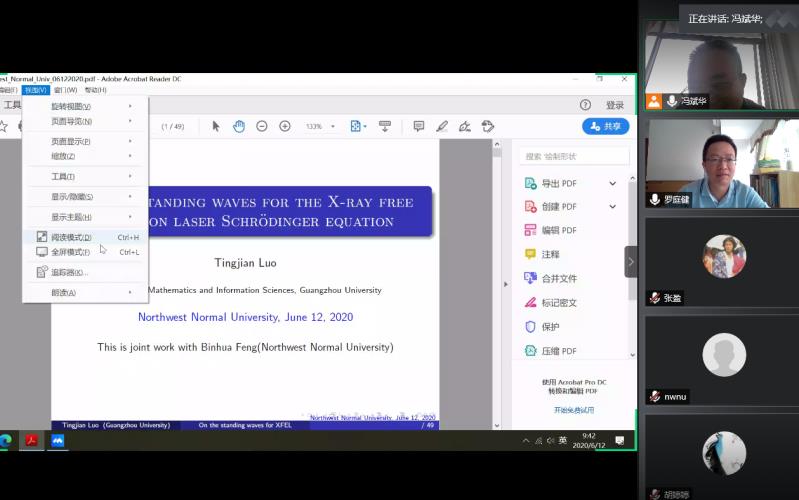Toggle Reading Mode (阅读模式) in View menu

click(71, 237)
